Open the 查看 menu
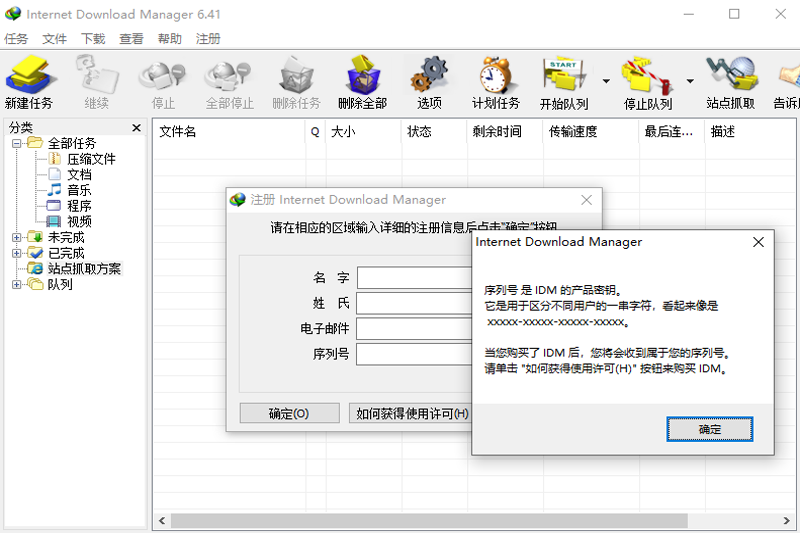 pos(131,39)
